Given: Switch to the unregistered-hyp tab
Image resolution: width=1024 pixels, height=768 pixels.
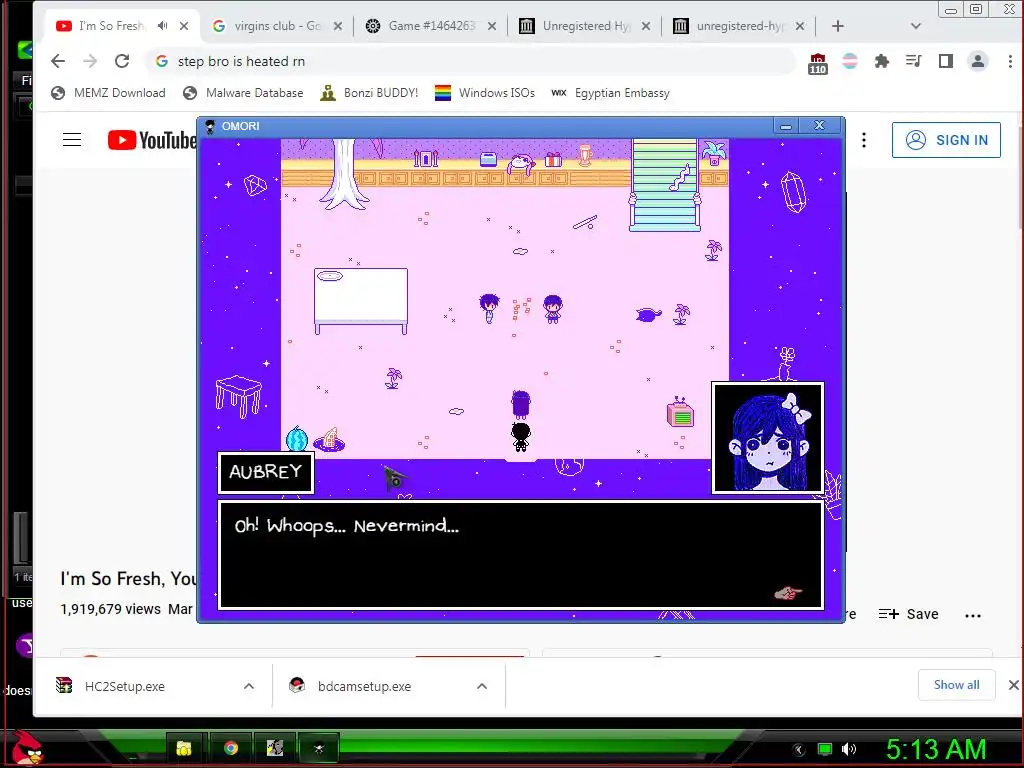Looking at the screenshot, I should [739, 26].
